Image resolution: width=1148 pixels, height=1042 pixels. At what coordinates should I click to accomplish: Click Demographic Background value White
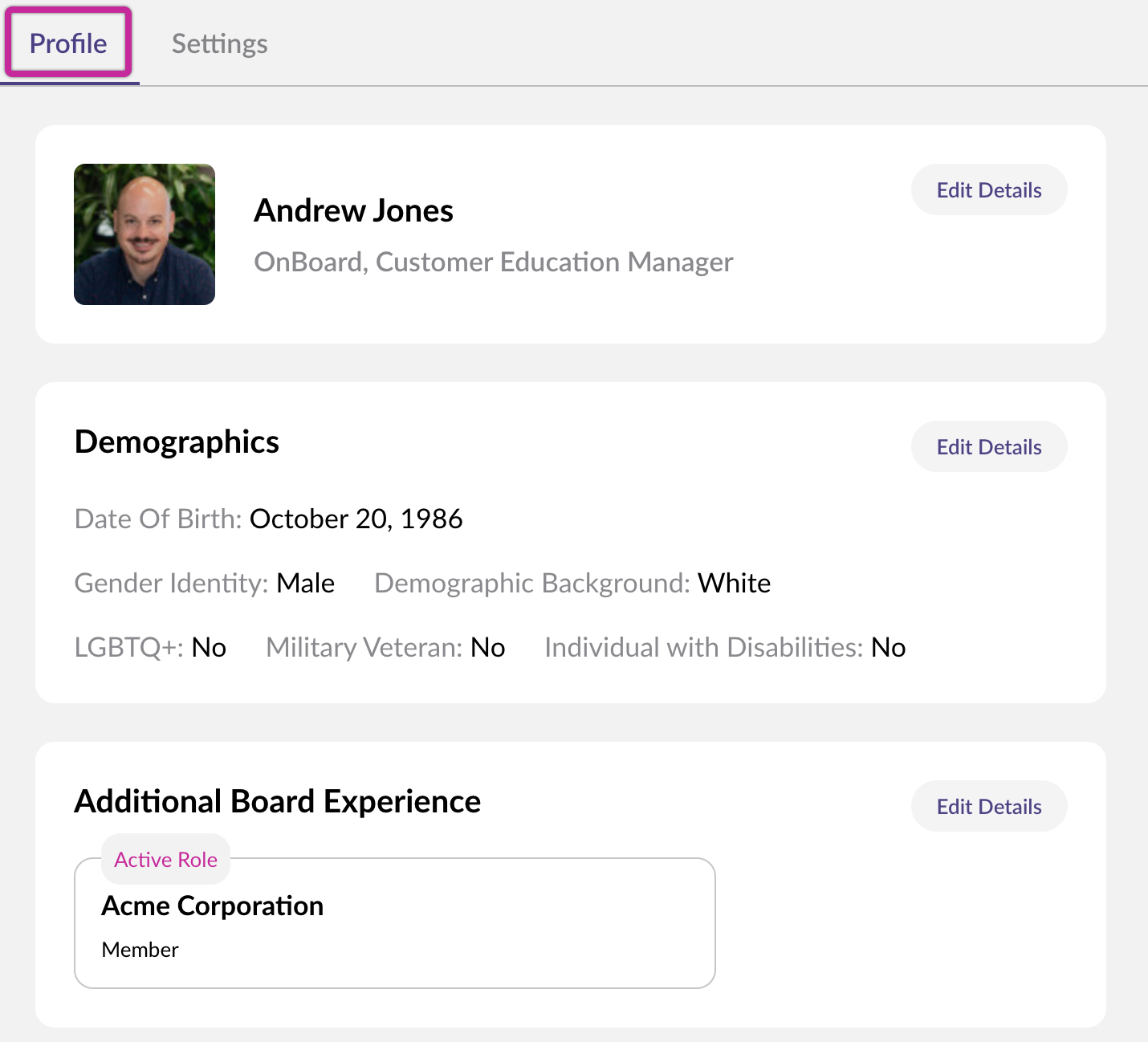(735, 583)
